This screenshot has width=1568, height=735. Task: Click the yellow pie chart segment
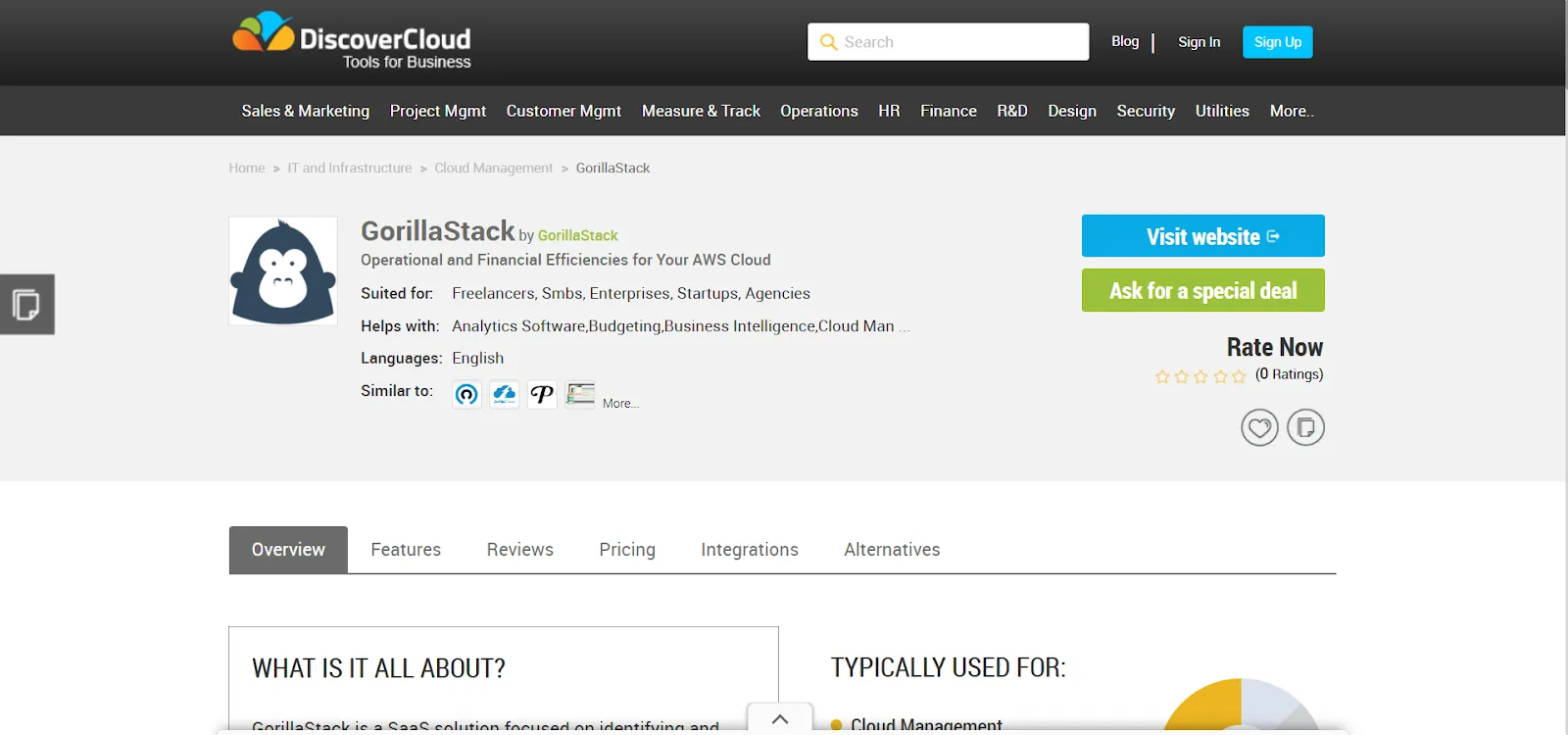[1208, 708]
